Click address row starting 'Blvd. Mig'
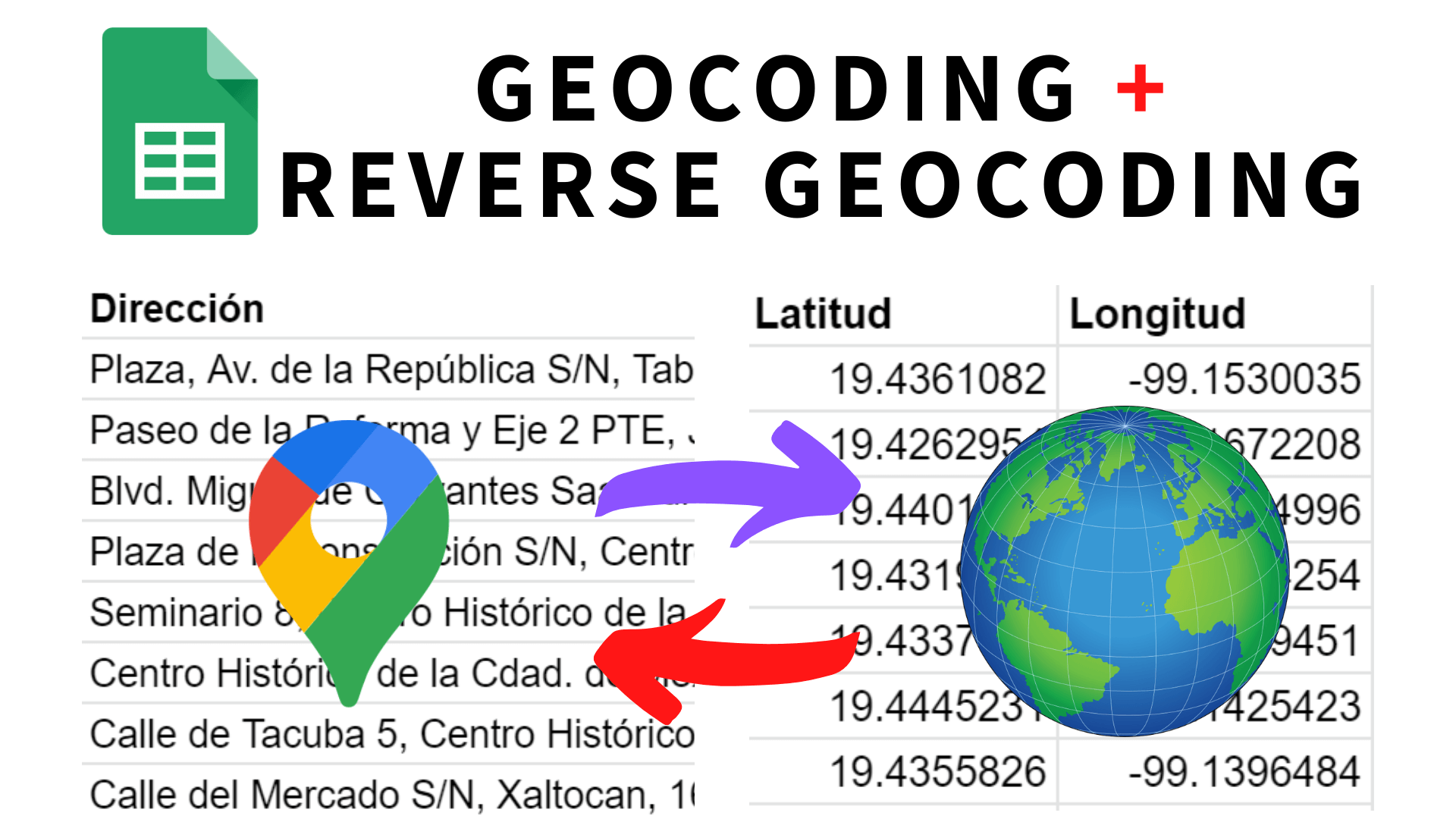Viewport: 1456px width, 819px height. 388,491
